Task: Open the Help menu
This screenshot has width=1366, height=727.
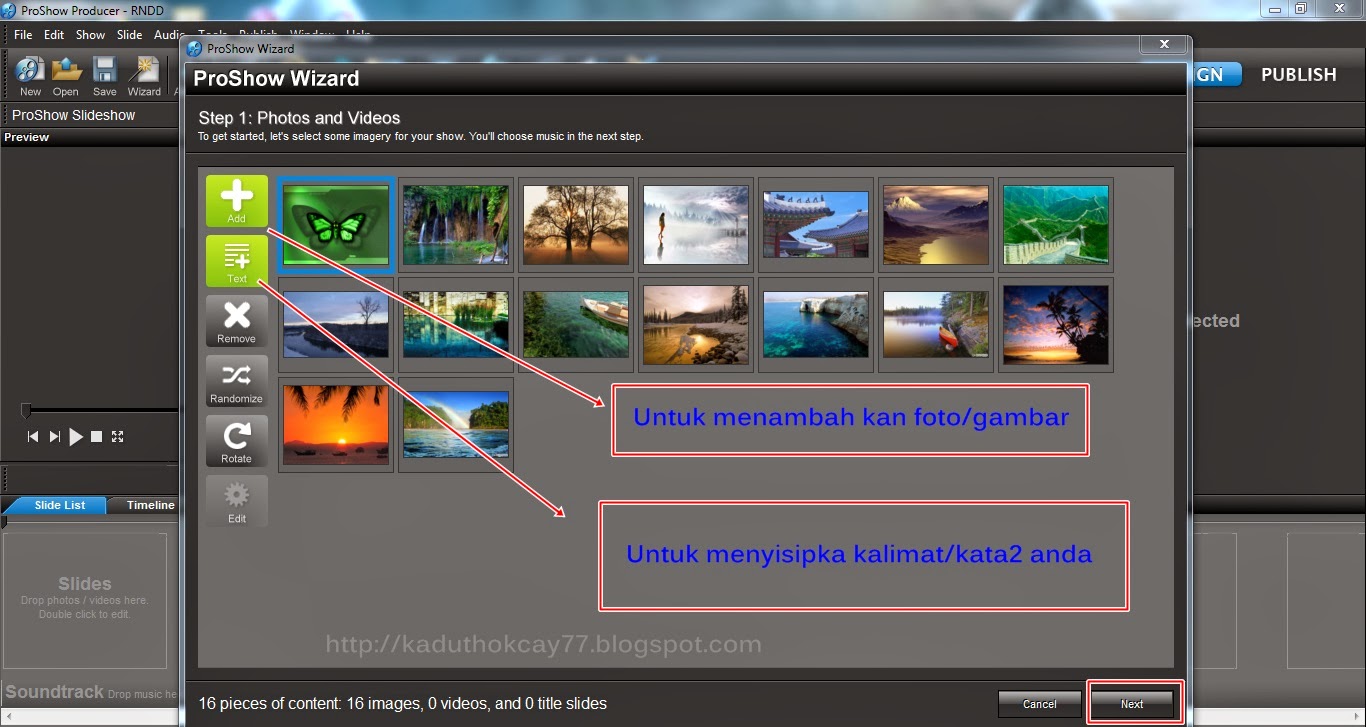Action: [x=358, y=34]
